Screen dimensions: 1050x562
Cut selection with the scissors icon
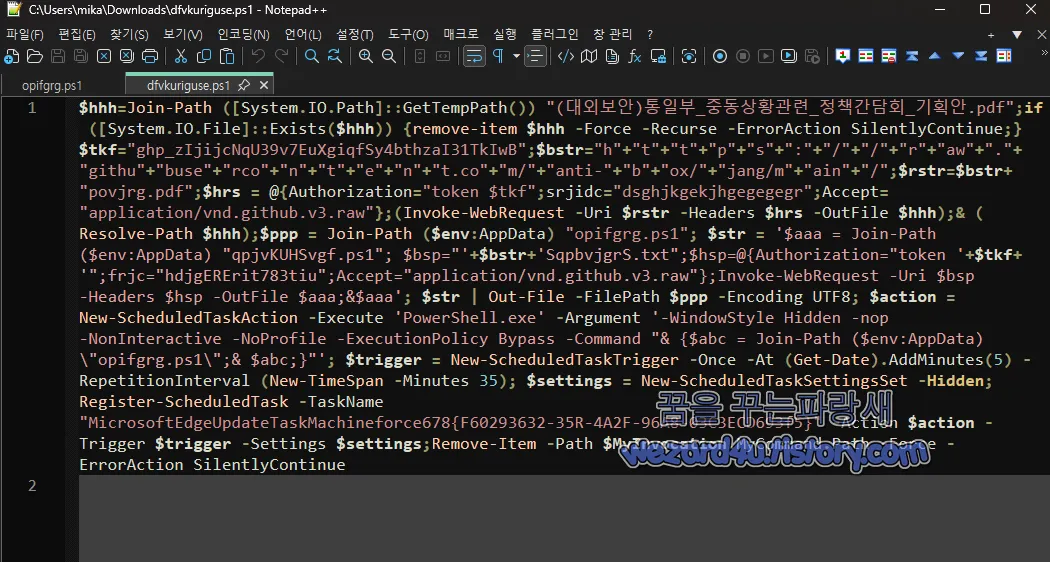(181, 56)
